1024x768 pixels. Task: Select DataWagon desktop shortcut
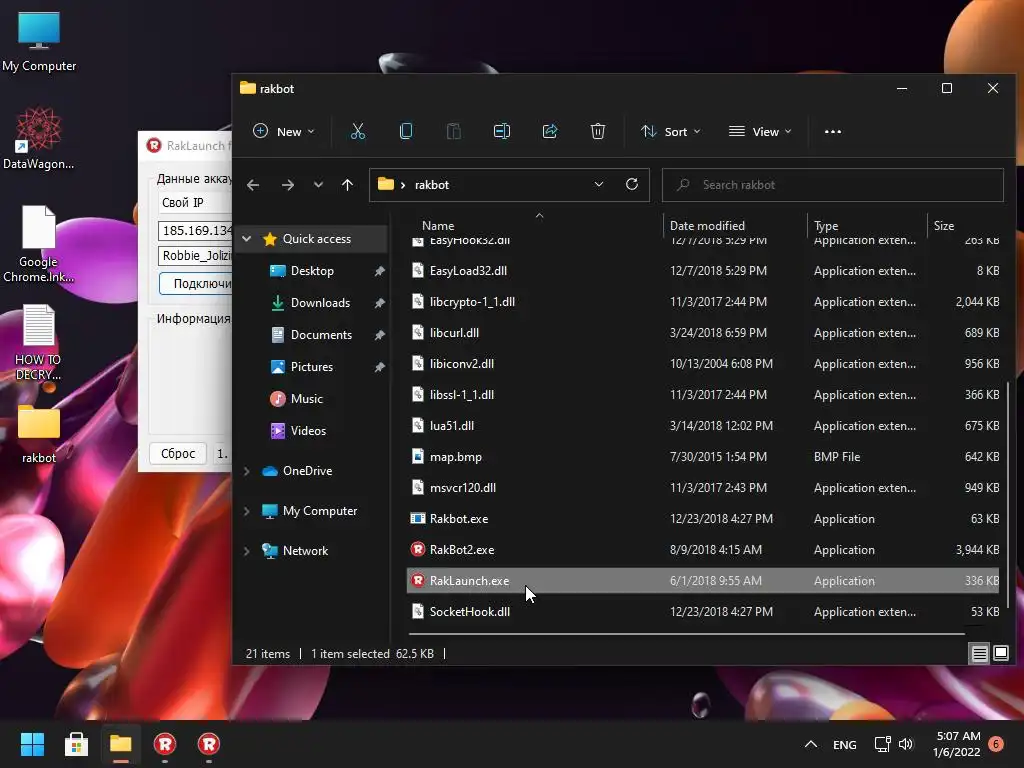point(39,138)
